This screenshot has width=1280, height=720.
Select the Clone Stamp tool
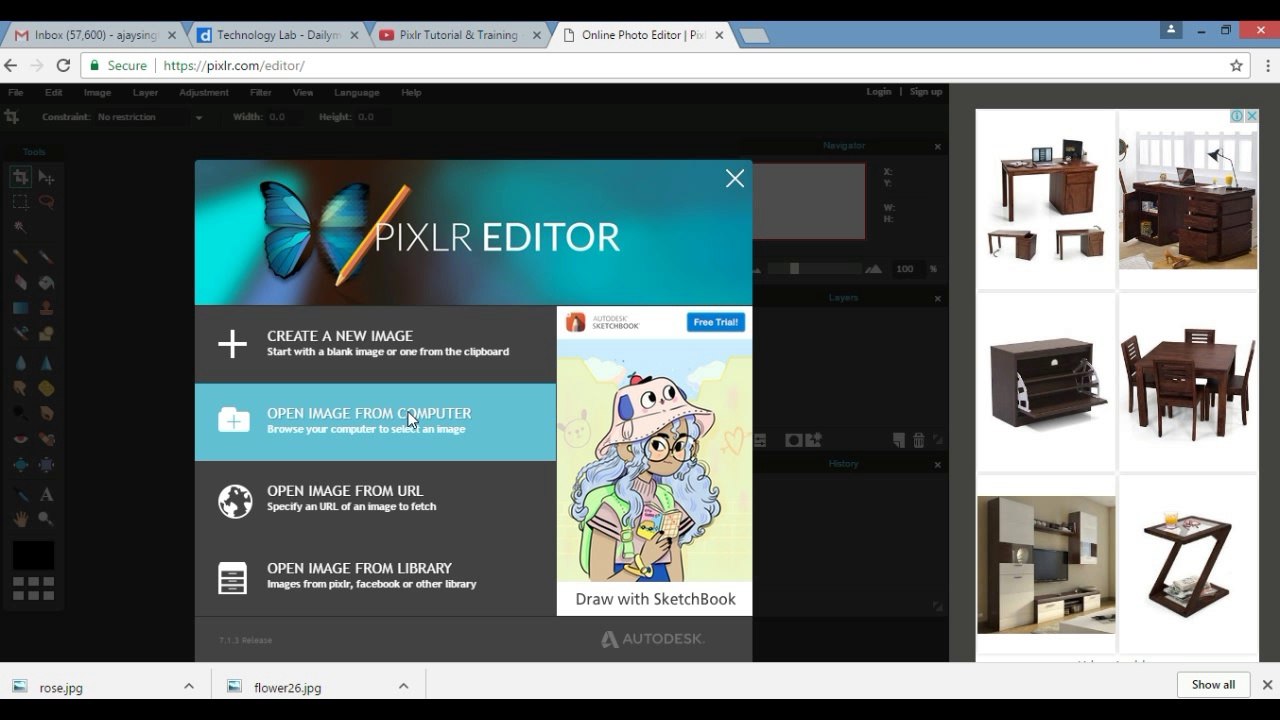pyautogui.click(x=46, y=308)
